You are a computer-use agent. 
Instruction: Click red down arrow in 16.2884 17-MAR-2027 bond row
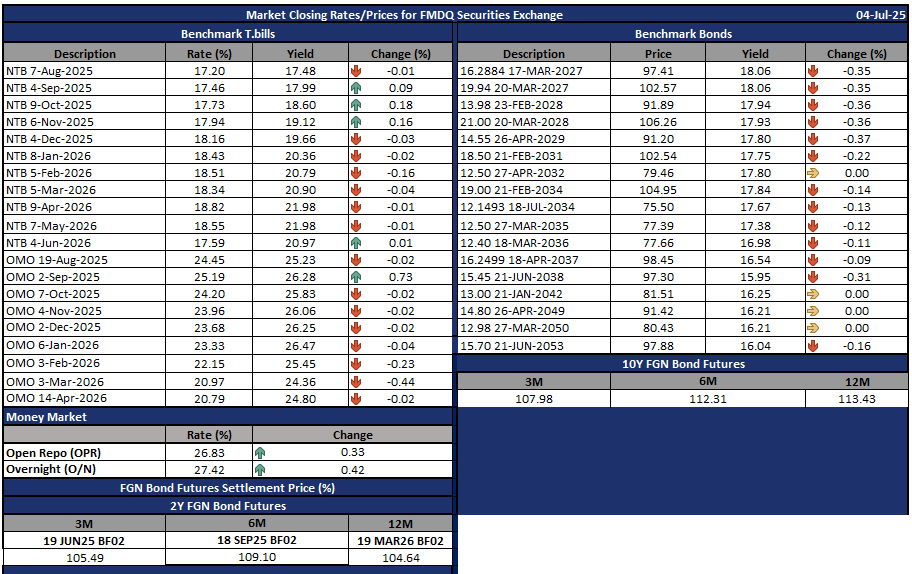click(813, 71)
